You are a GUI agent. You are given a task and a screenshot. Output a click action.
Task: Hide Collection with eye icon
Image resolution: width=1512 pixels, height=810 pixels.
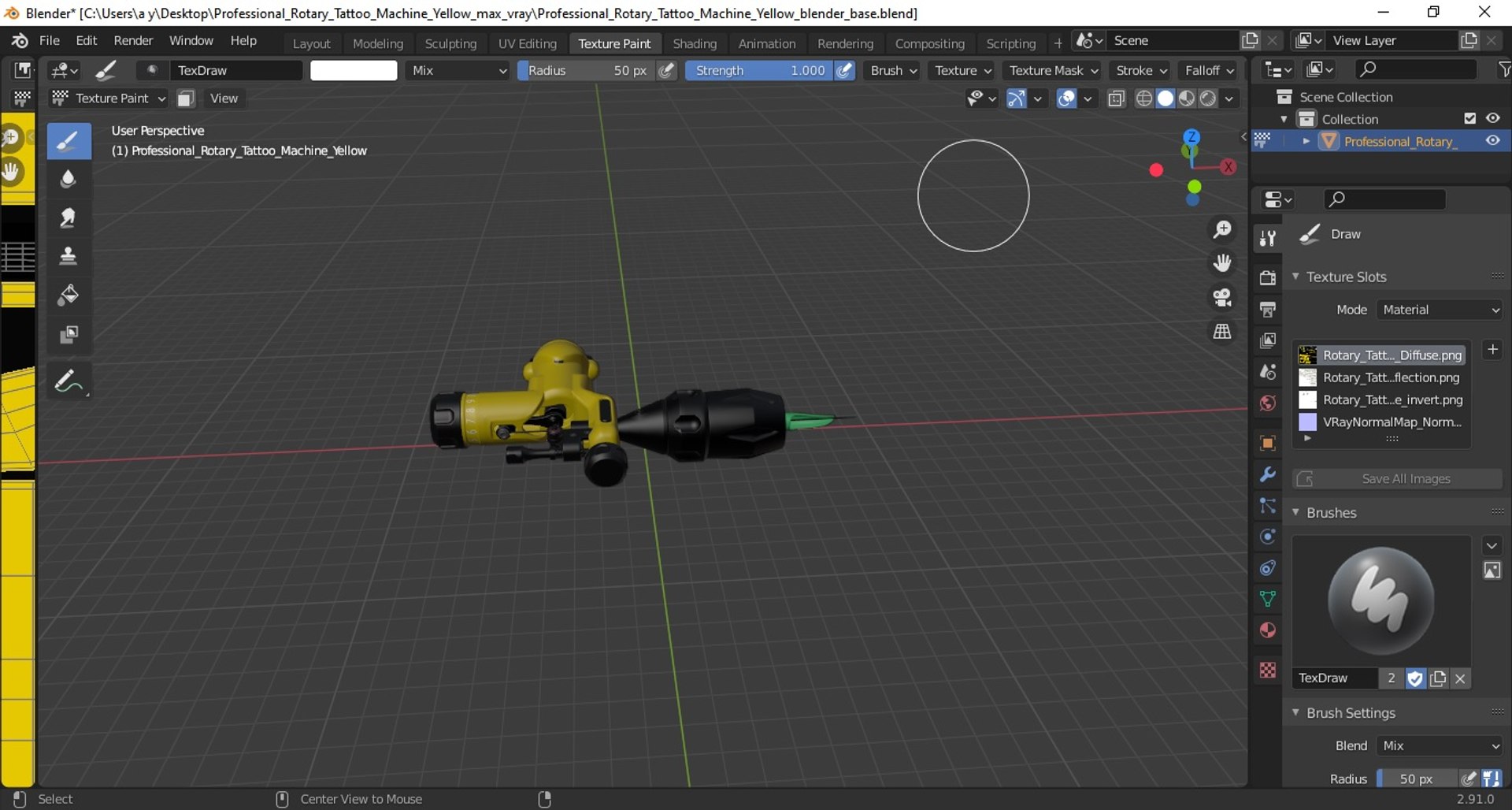pos(1492,118)
